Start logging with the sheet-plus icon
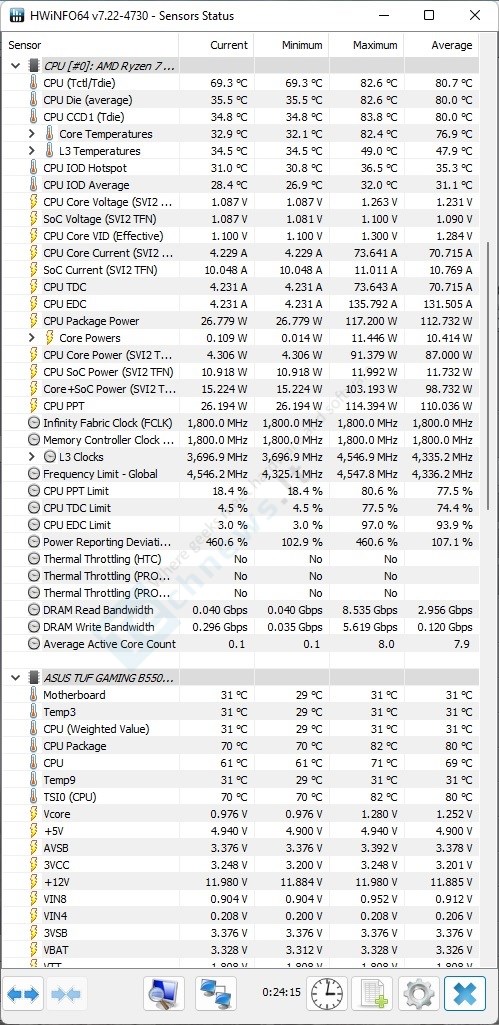Image resolution: width=499 pixels, height=1025 pixels. click(373, 994)
